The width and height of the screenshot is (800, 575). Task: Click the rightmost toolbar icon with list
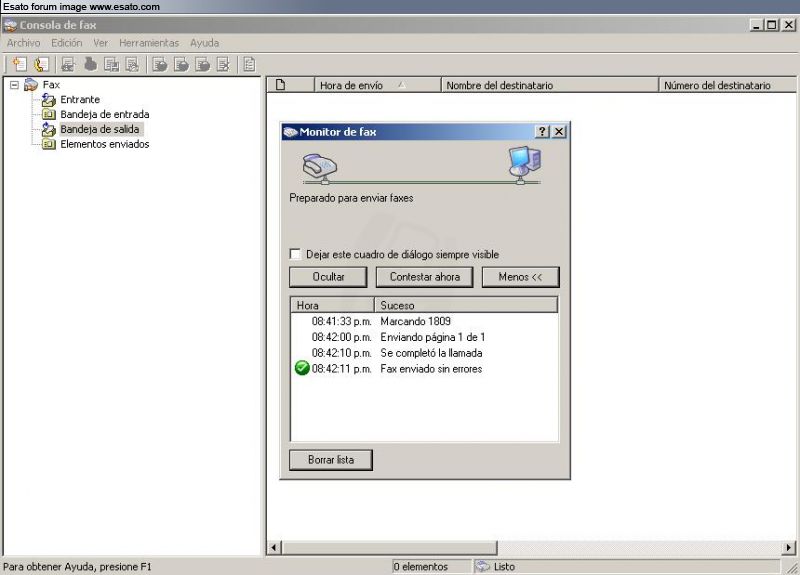249,64
